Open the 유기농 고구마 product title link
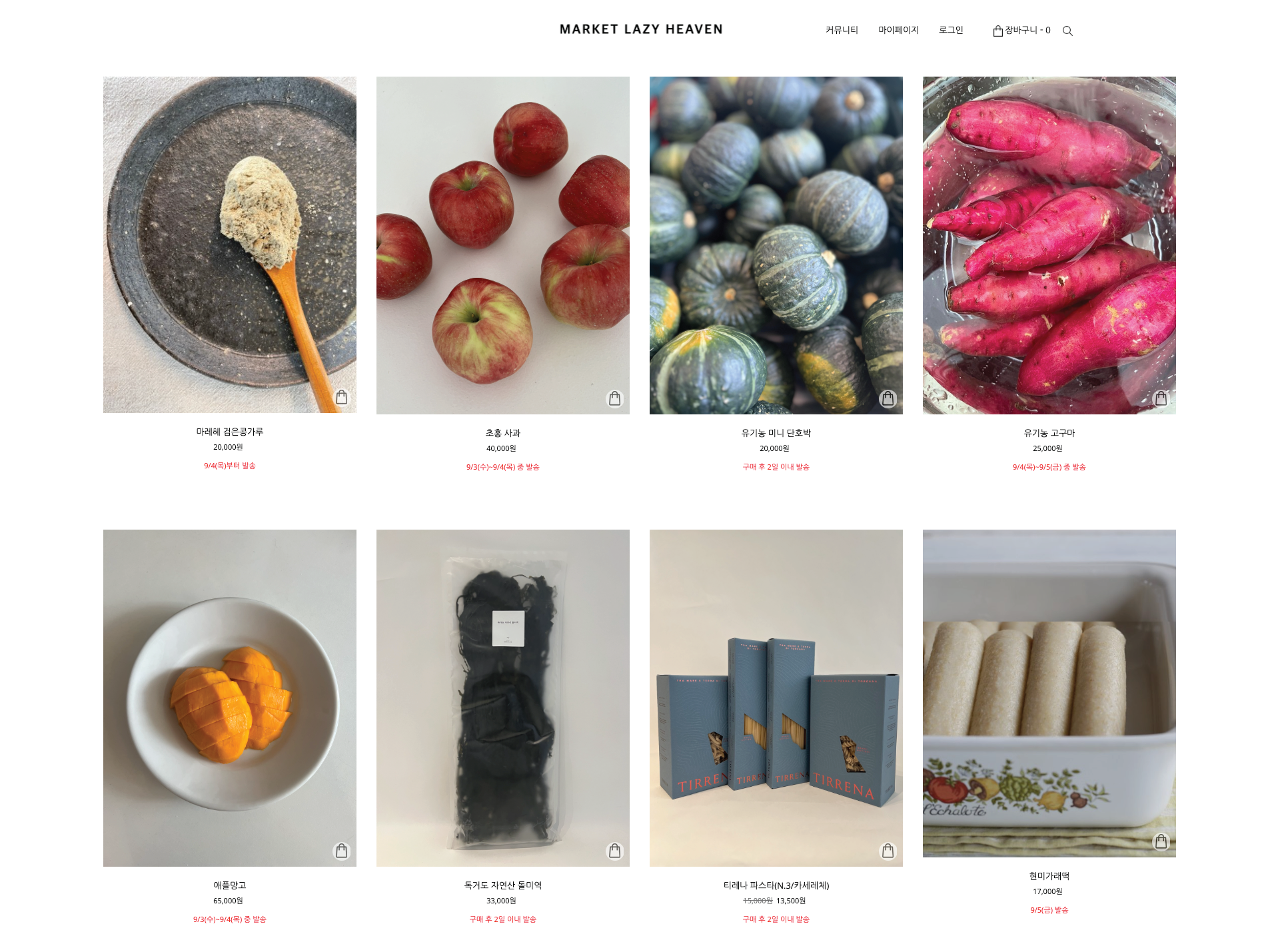Viewport: 1280px width, 952px height. [x=1049, y=433]
